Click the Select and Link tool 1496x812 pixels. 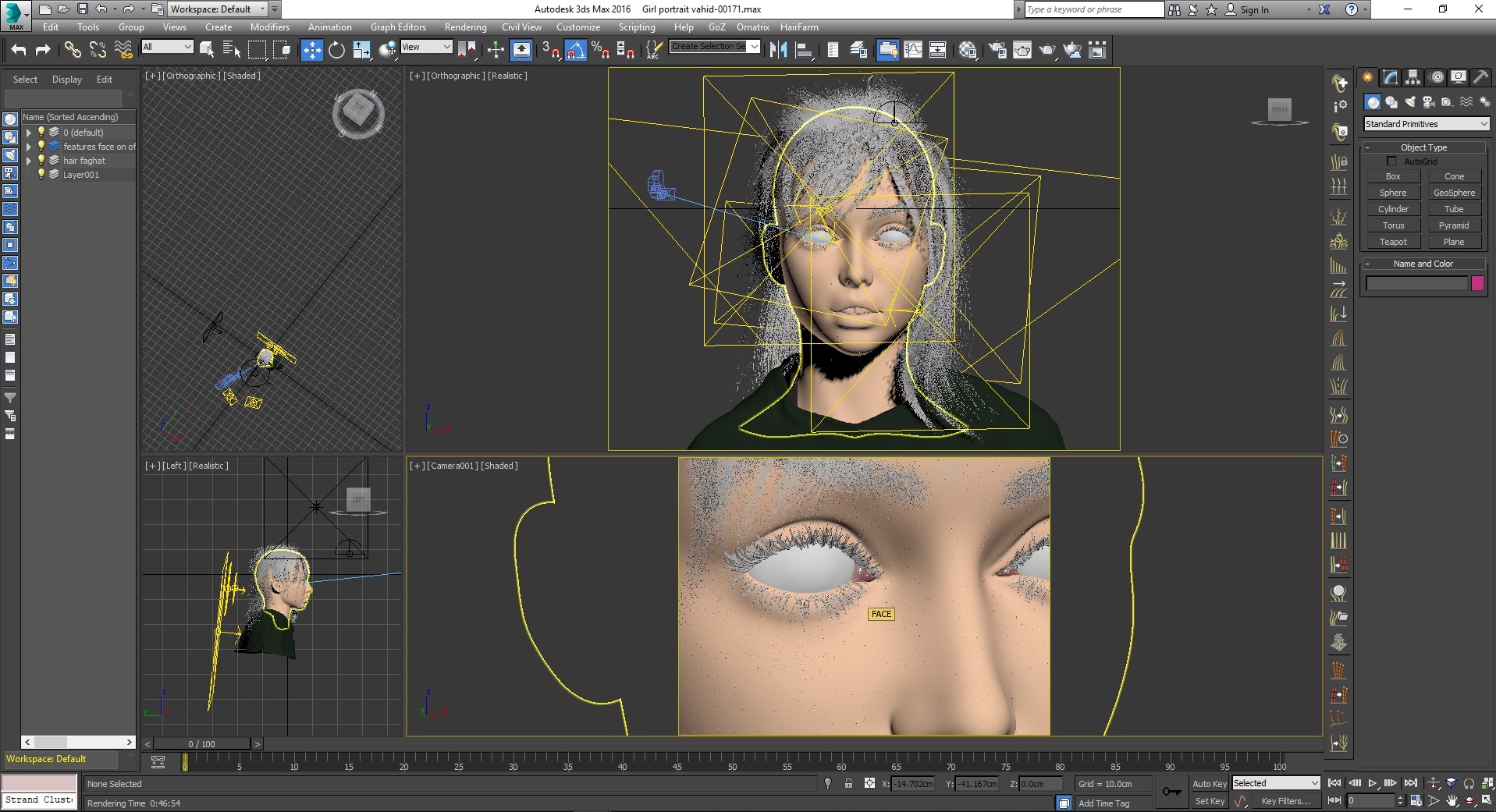pos(73,51)
